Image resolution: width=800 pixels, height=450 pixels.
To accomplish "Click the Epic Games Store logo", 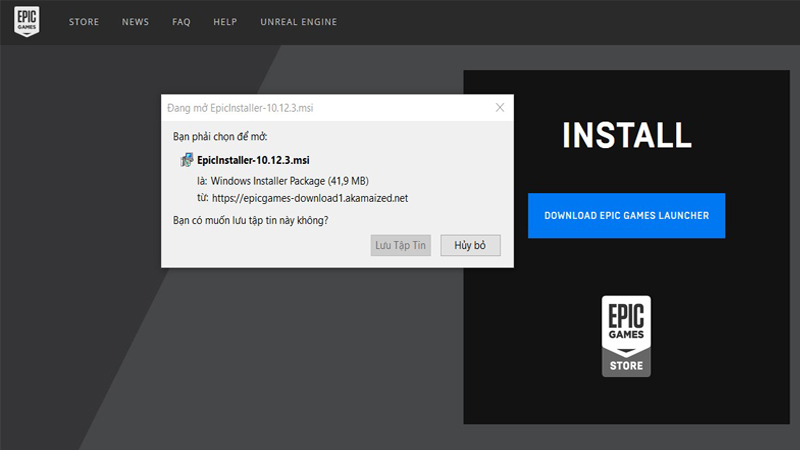I will (626, 336).
